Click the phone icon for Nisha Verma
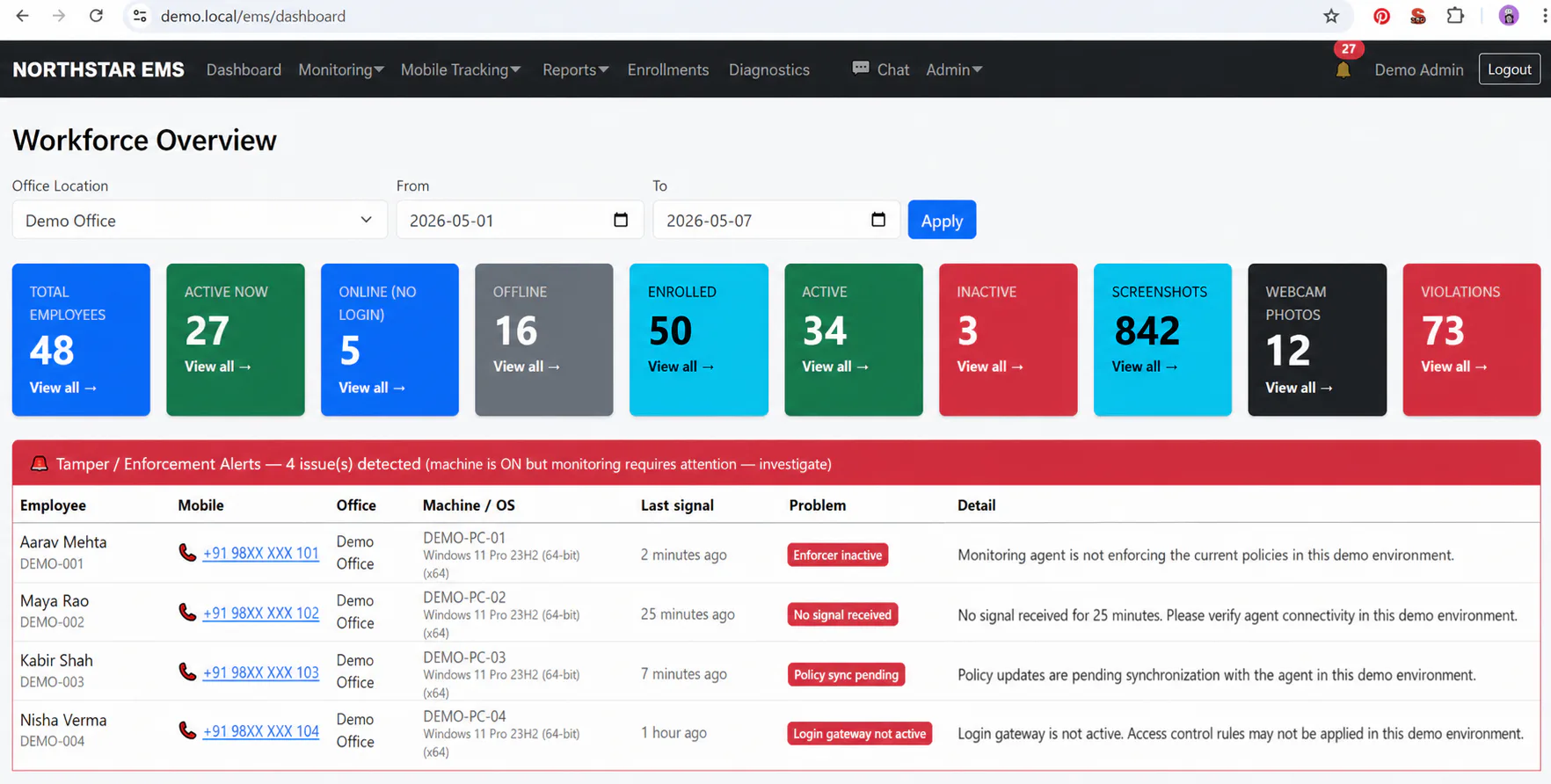Viewport: 1551px width, 784px height. point(187,731)
